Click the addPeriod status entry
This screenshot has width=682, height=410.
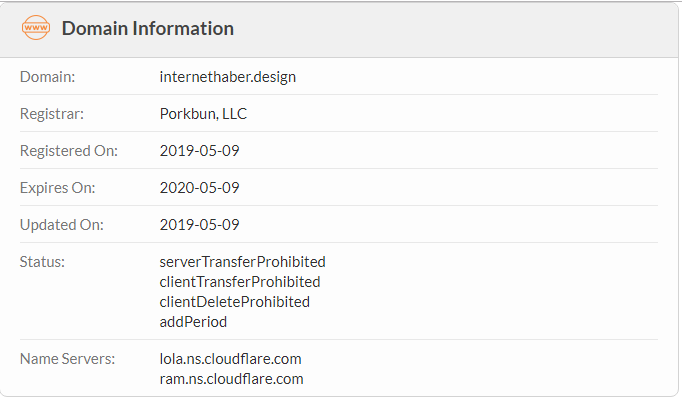pyautogui.click(x=193, y=322)
